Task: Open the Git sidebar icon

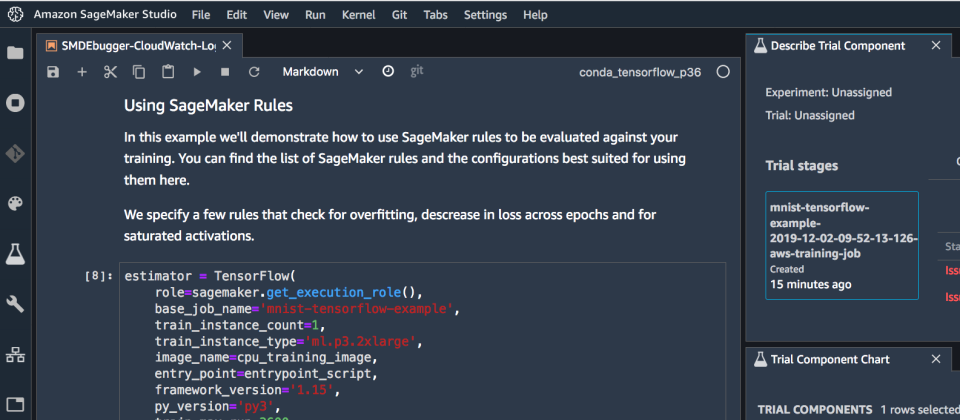Action: 15,153
